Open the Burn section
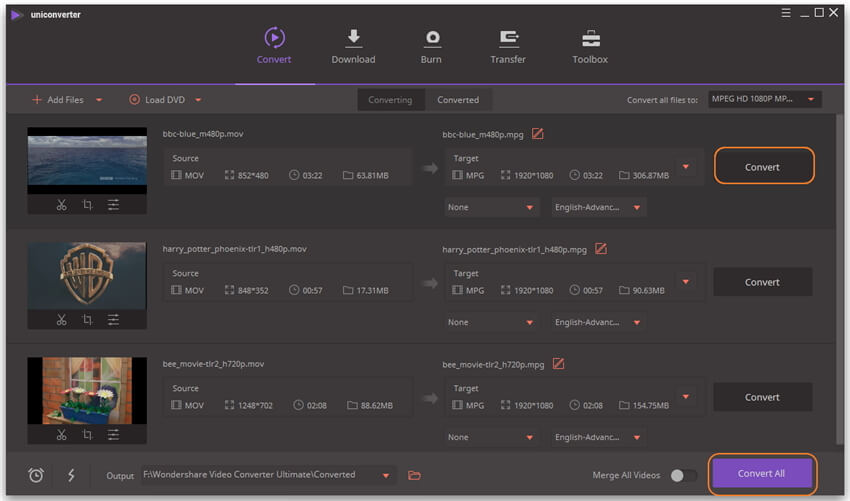Viewport: 850px width, 501px height. [x=432, y=46]
